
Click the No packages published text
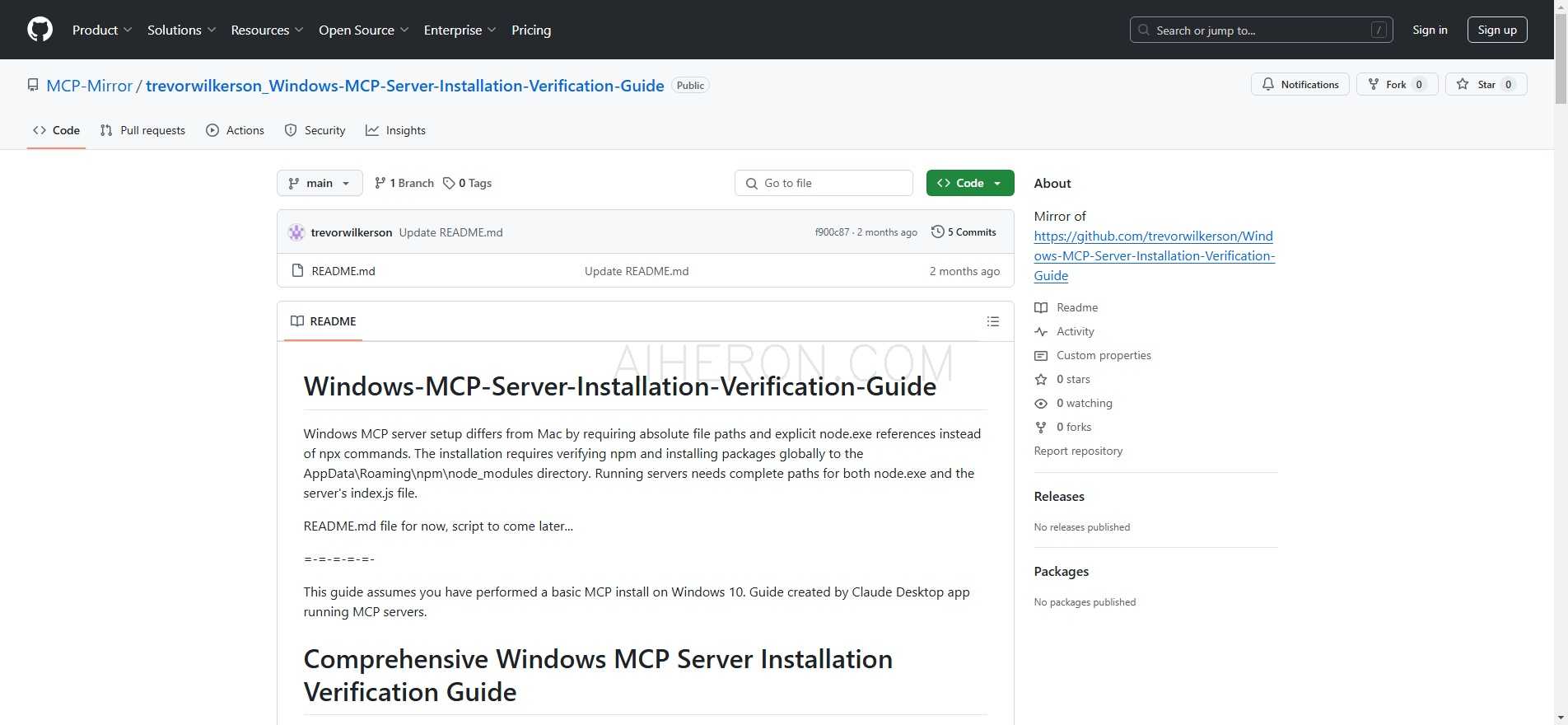coord(1085,602)
